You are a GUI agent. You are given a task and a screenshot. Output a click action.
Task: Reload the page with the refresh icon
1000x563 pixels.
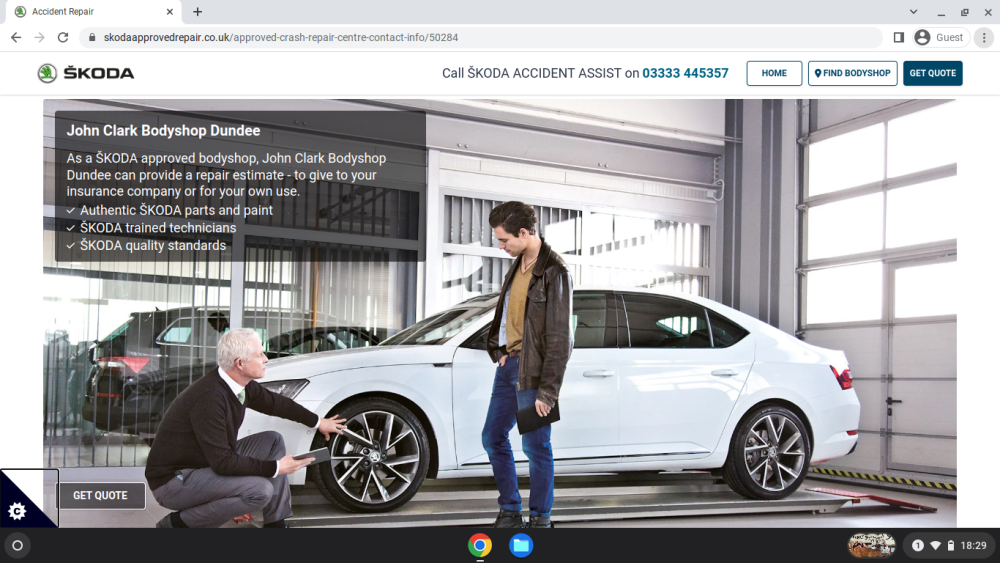(62, 38)
